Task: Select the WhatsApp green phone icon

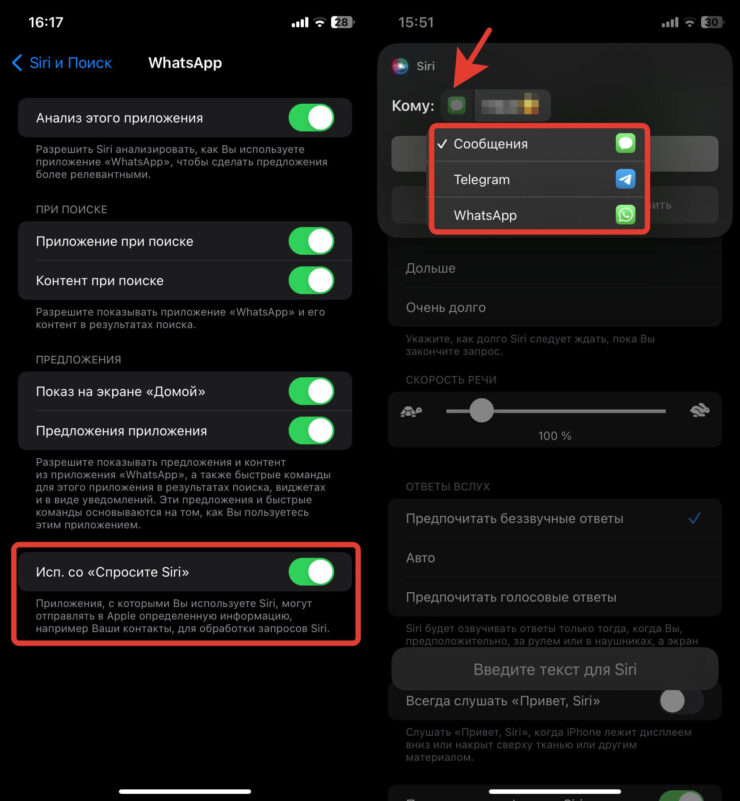Action: (626, 215)
